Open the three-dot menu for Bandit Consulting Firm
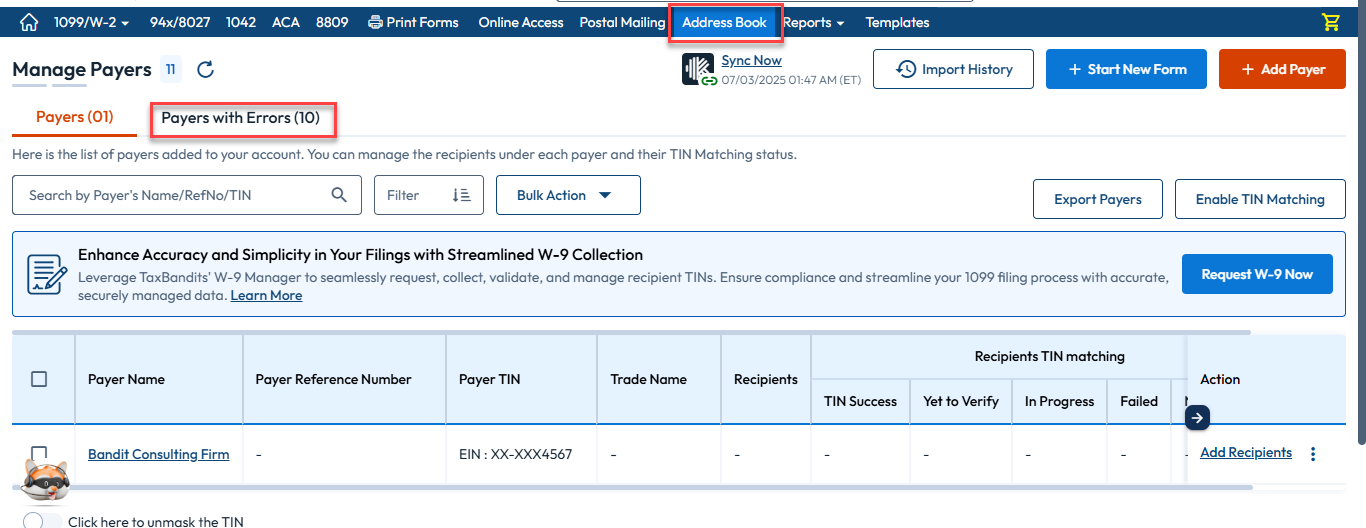 coord(1313,454)
